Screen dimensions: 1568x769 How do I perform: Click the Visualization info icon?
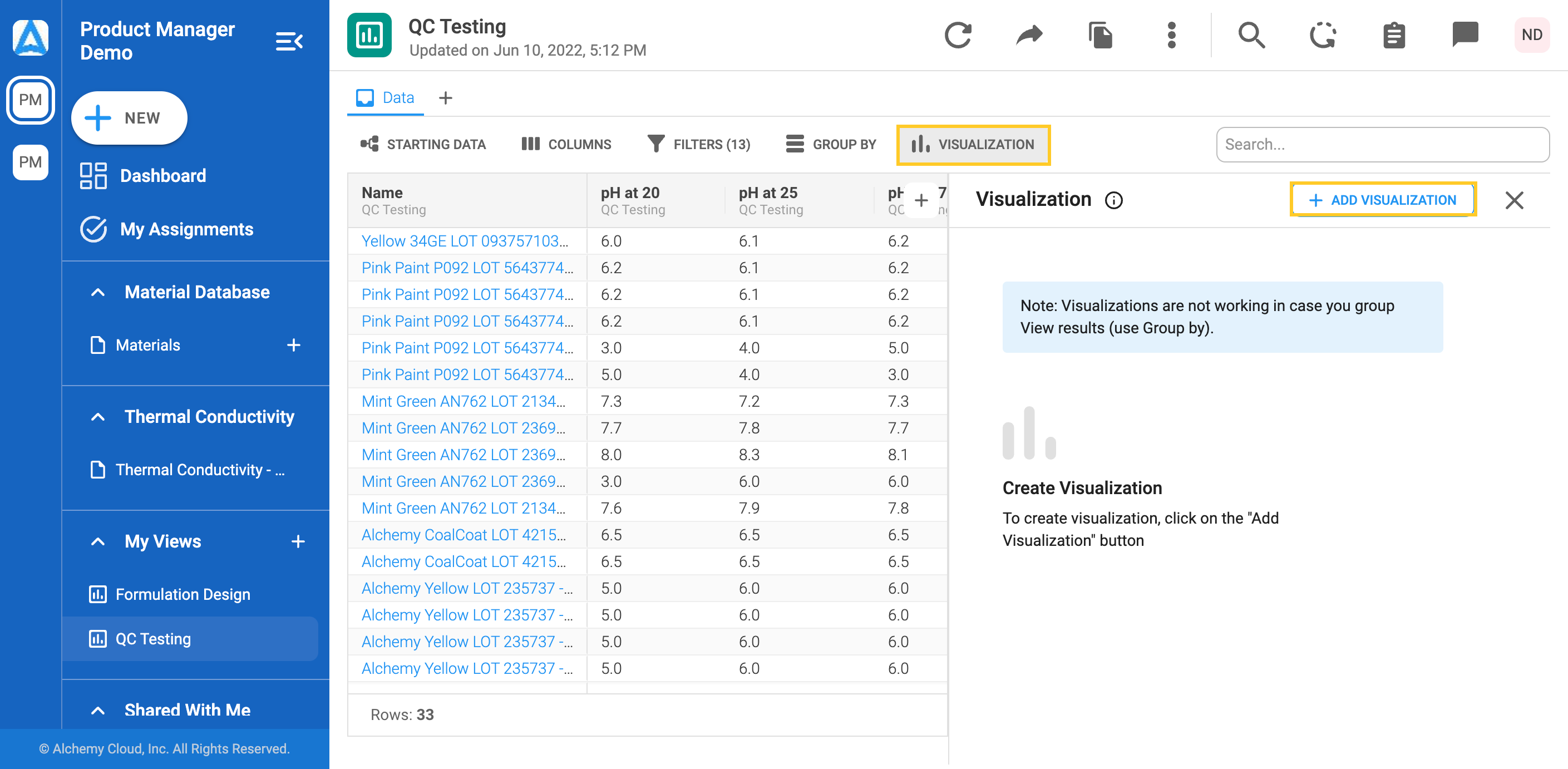(x=1113, y=200)
